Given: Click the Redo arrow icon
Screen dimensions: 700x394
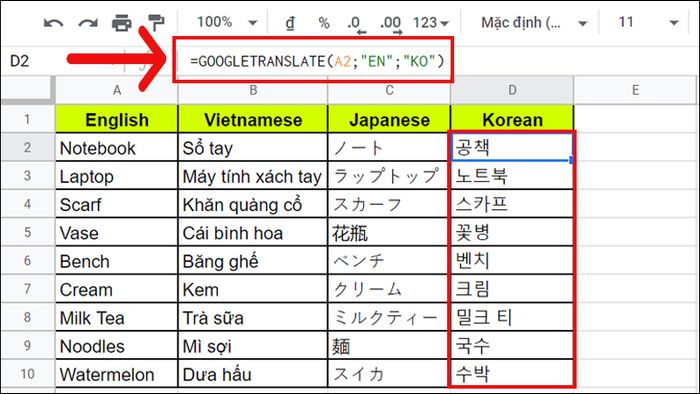Looking at the screenshot, I should (88, 23).
